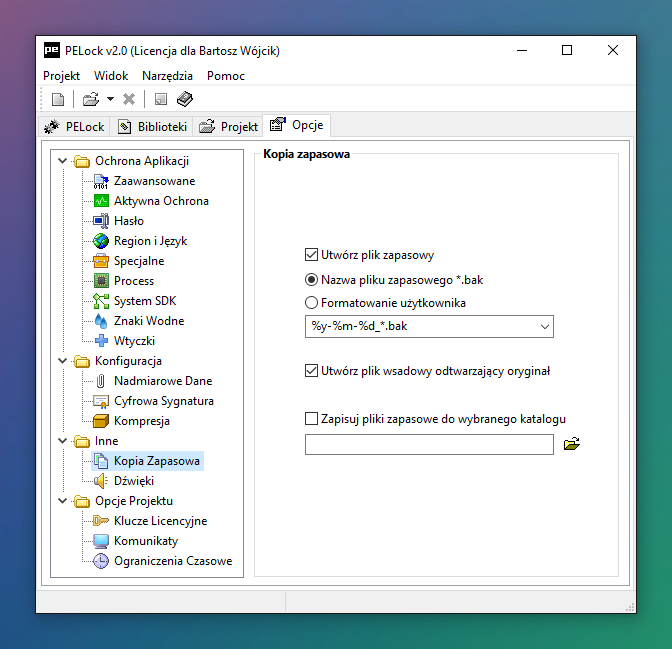Browse for backup folder with folder icon
Screen dimensions: 672x649
pos(572,444)
